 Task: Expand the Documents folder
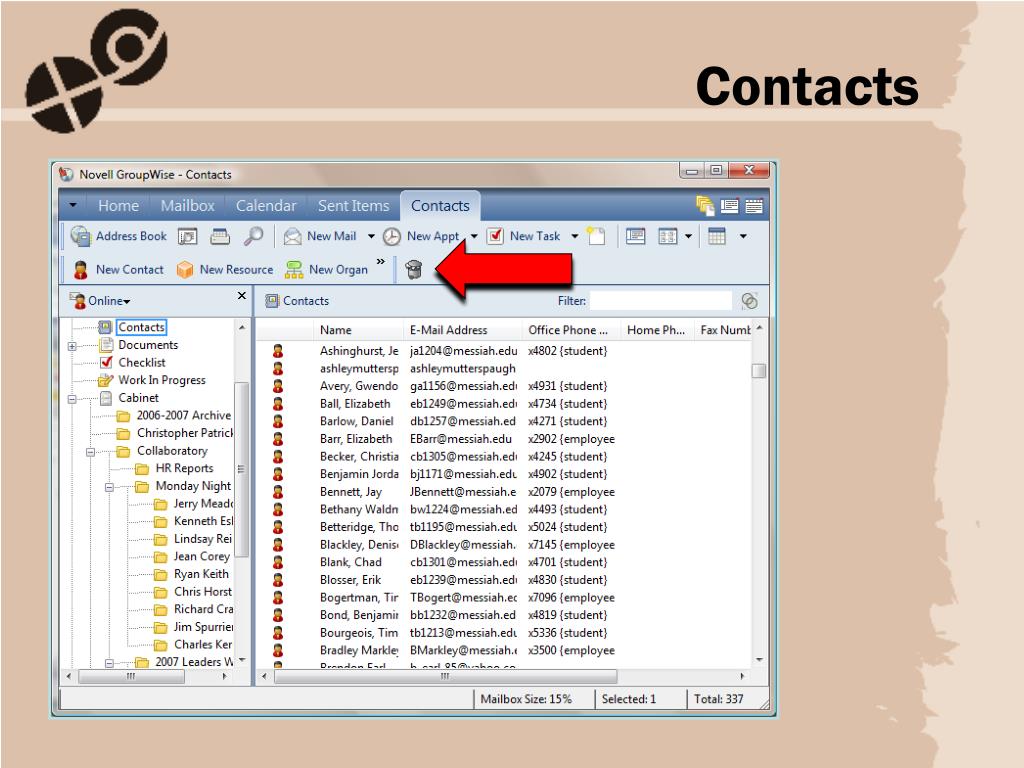[x=72, y=346]
